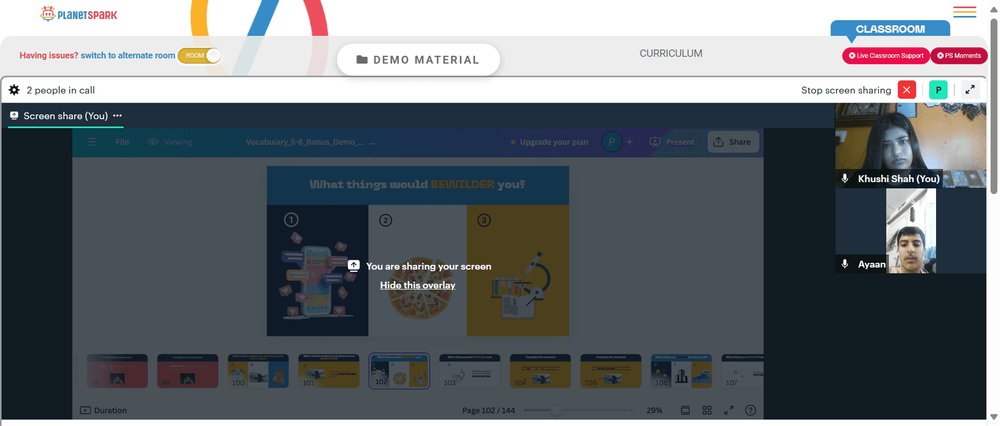Select slide thumbnail 105
Viewport: 1000px width, 426px height.
[611, 371]
